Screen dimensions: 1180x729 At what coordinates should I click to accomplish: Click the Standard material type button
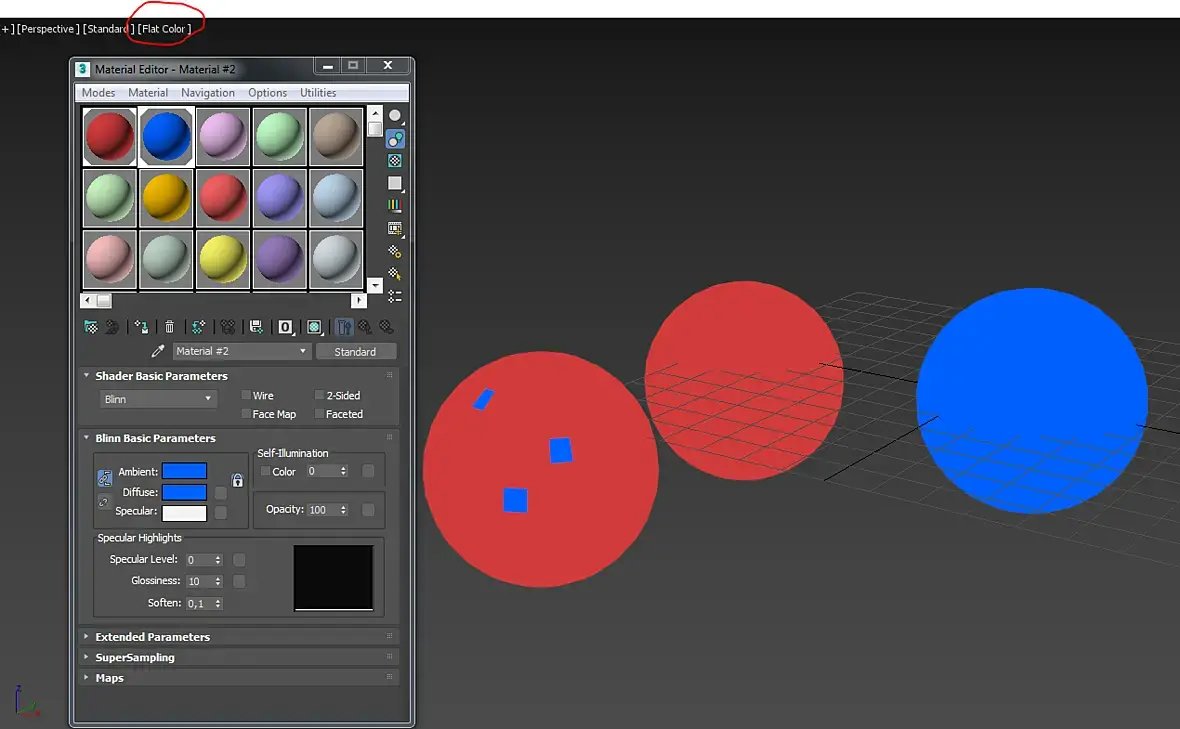pyautogui.click(x=355, y=351)
